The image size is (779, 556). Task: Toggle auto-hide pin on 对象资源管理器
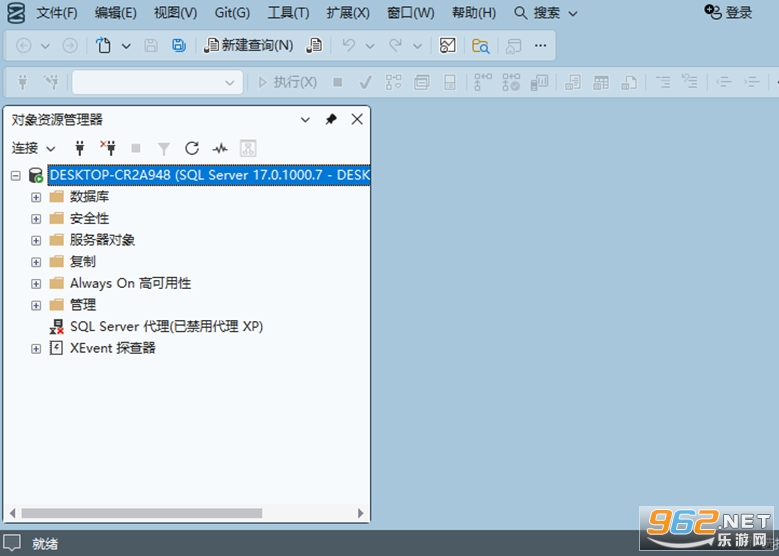pos(331,119)
